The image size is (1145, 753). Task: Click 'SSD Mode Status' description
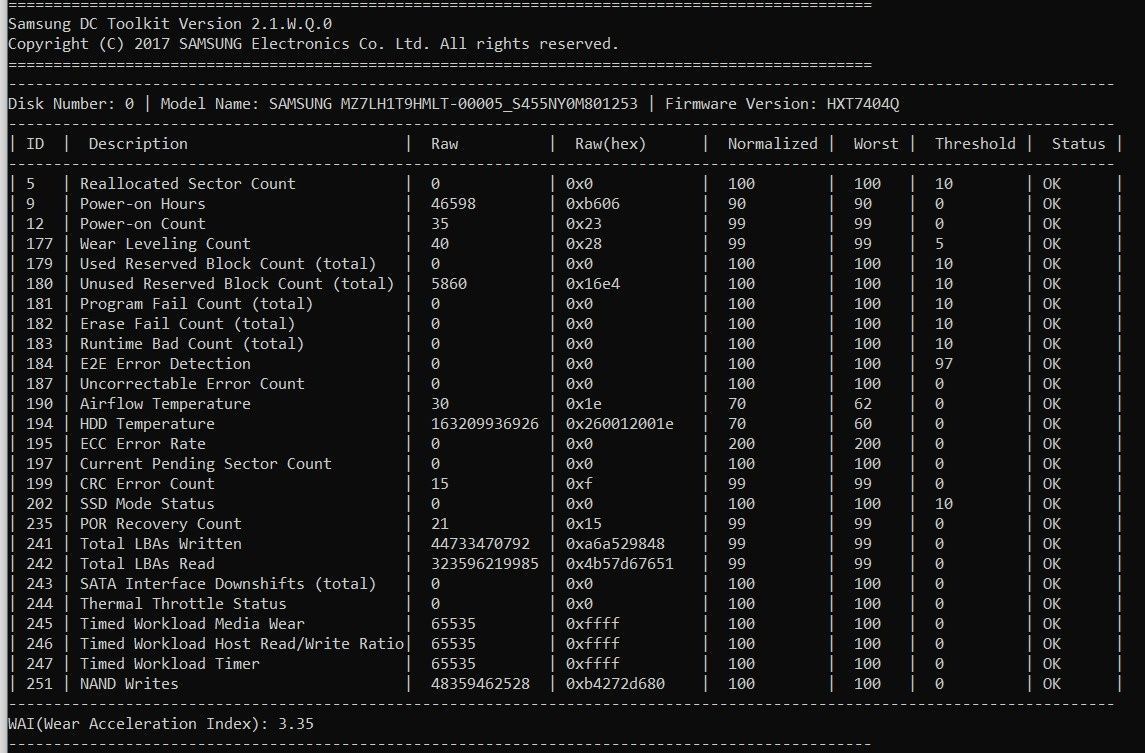point(147,504)
